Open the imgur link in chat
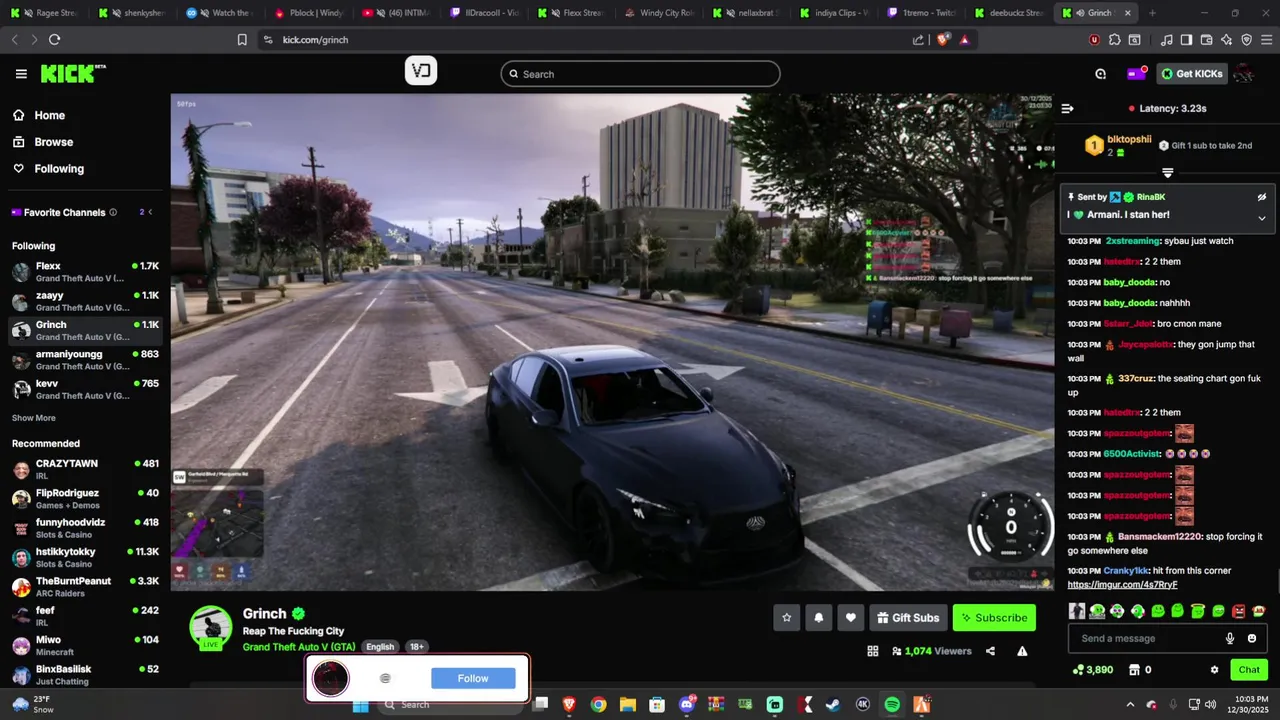This screenshot has height=720, width=1280. tap(1122, 585)
